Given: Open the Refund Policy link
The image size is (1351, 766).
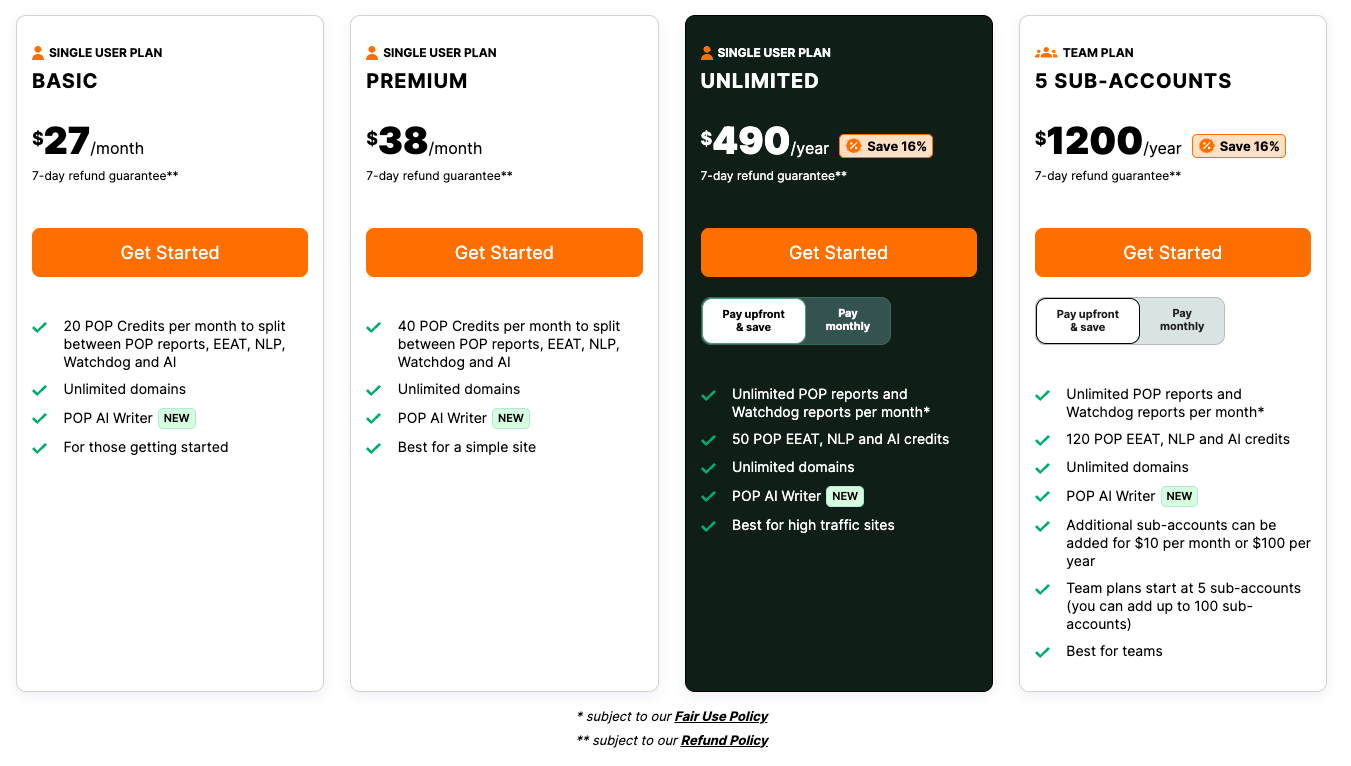Looking at the screenshot, I should coord(724,740).
